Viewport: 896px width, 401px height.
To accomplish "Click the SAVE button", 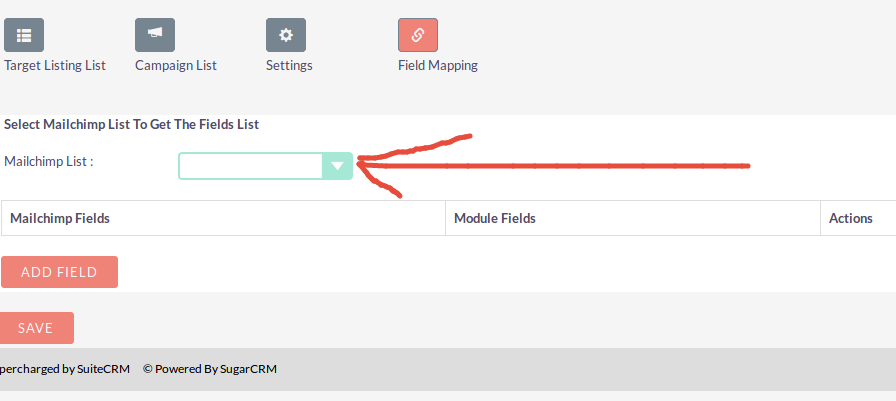I will [37, 328].
